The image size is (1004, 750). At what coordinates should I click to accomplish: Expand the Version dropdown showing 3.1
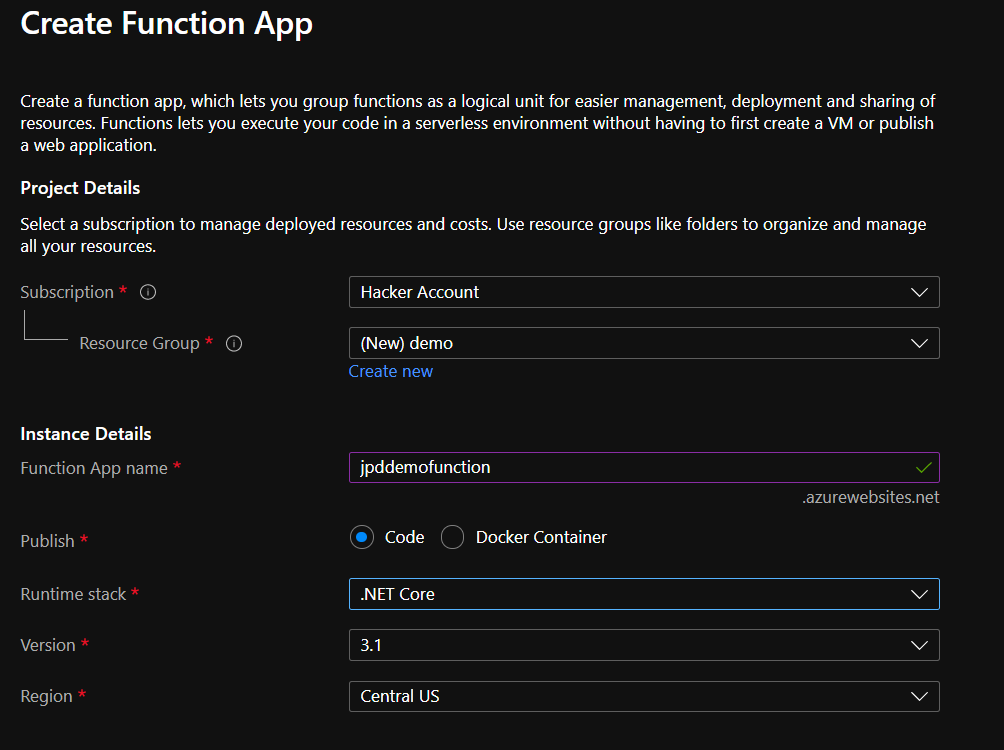643,645
